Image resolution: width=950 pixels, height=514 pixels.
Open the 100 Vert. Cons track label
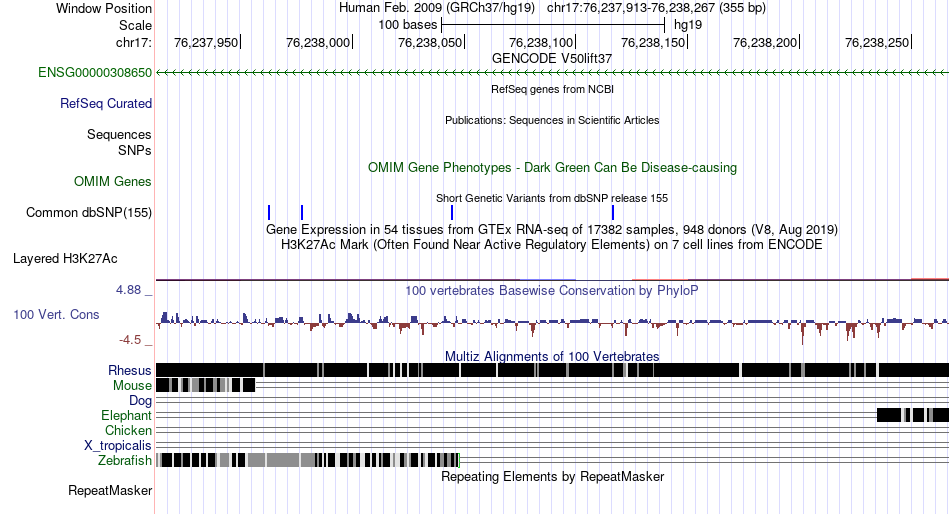[x=56, y=315]
